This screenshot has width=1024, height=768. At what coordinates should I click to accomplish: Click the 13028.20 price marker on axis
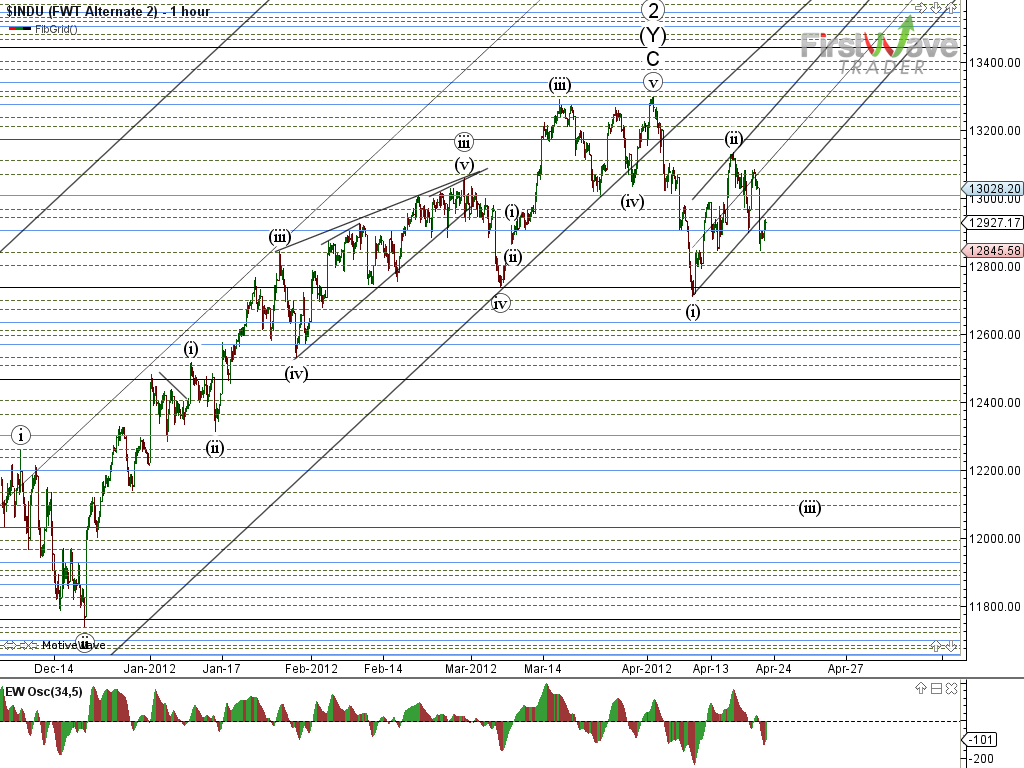tap(993, 188)
